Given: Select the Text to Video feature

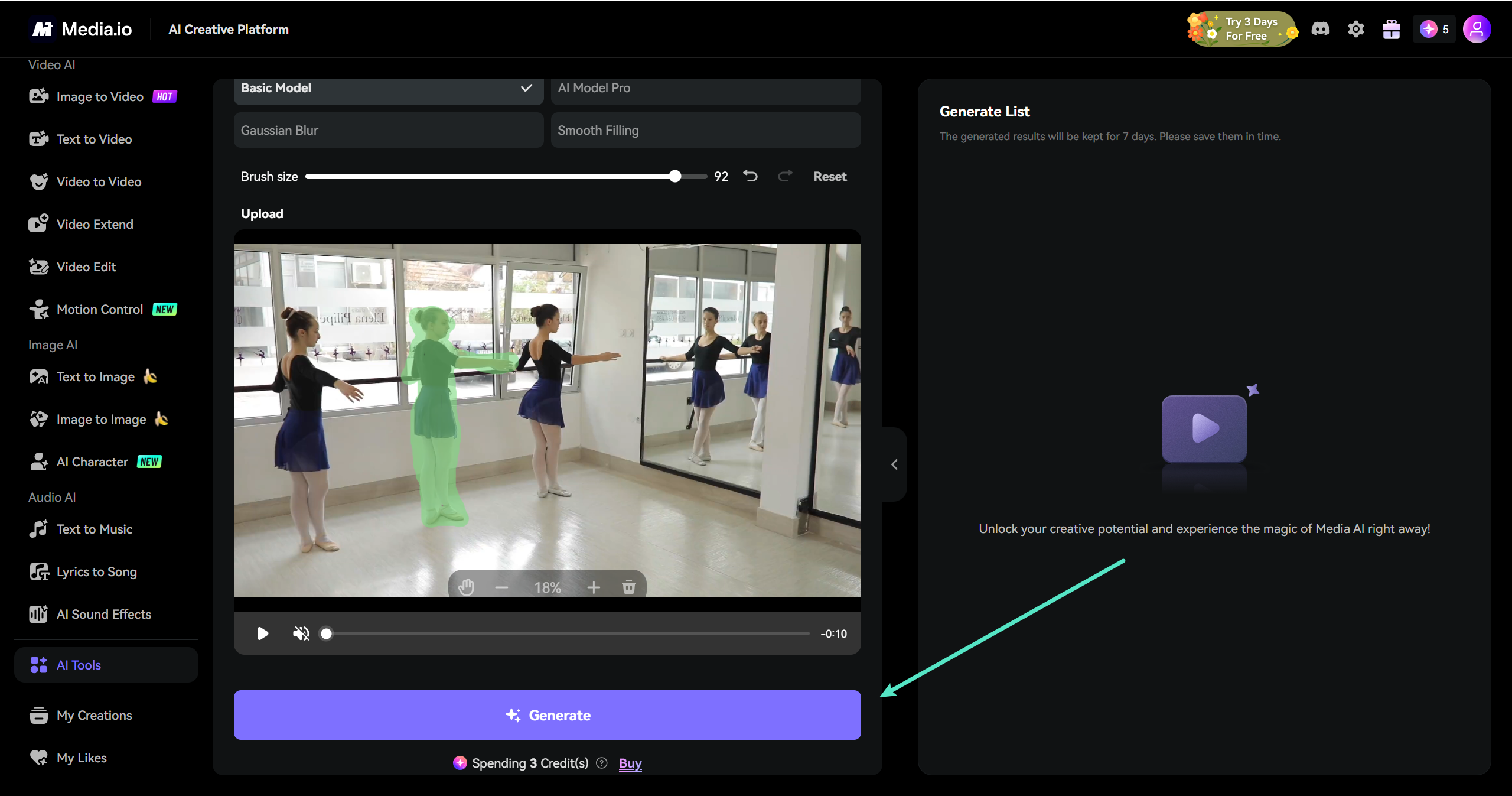Looking at the screenshot, I should pos(94,139).
